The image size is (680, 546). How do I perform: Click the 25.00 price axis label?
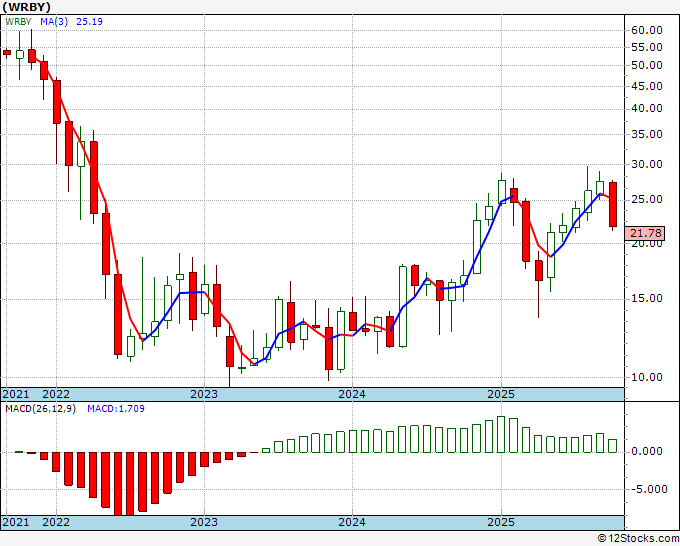[x=647, y=199]
